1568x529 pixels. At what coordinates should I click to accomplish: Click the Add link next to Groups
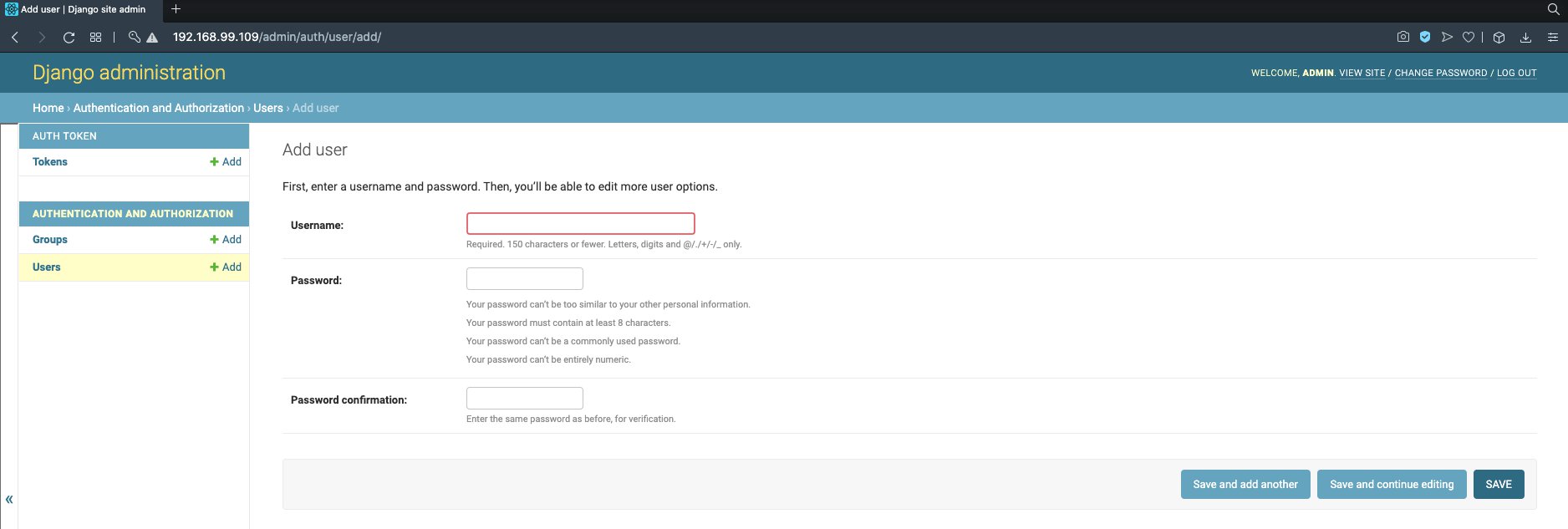coord(226,240)
